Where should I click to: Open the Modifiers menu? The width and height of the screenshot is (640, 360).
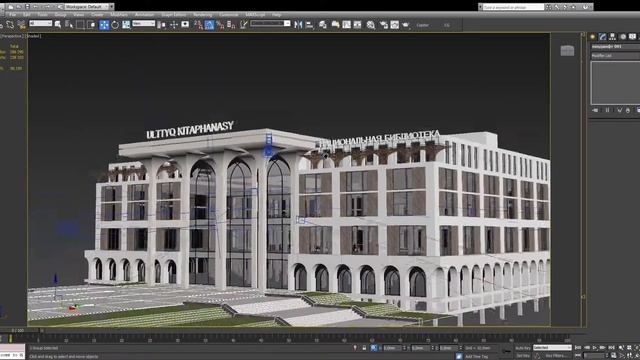[x=119, y=15]
